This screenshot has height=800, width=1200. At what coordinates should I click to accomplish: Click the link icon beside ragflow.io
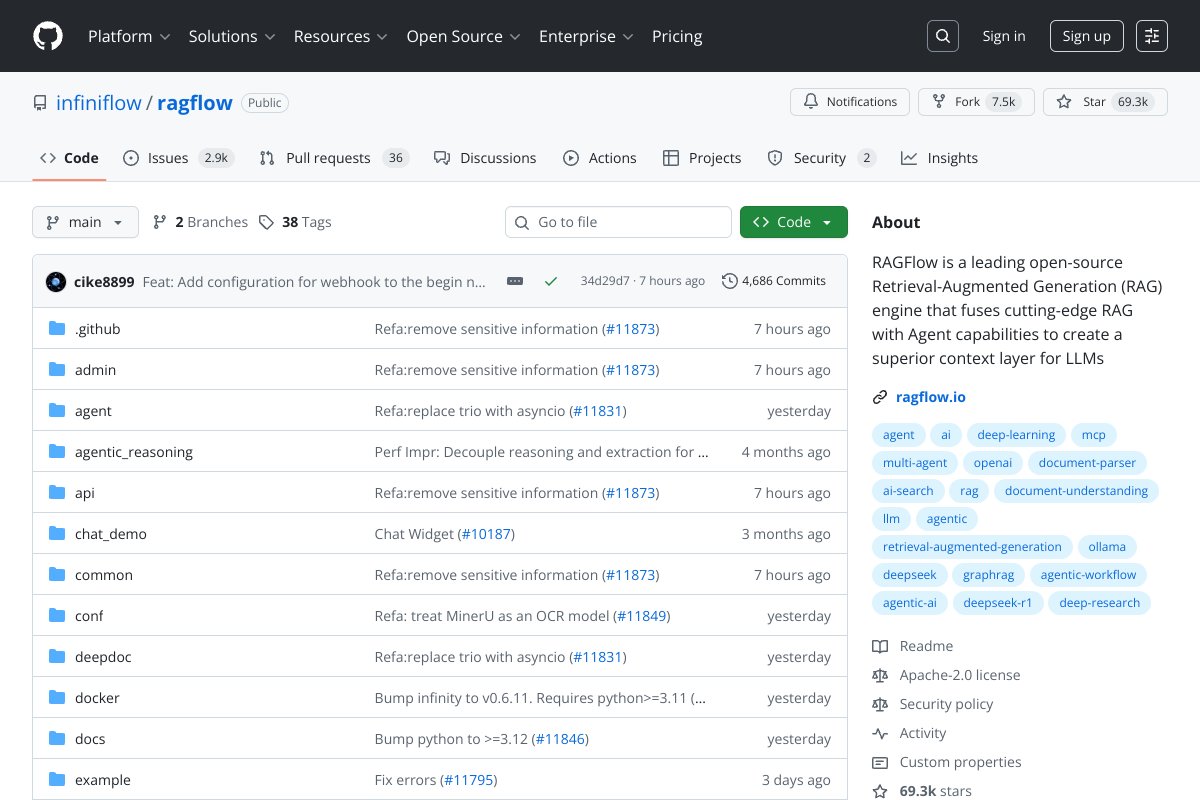pyautogui.click(x=880, y=397)
